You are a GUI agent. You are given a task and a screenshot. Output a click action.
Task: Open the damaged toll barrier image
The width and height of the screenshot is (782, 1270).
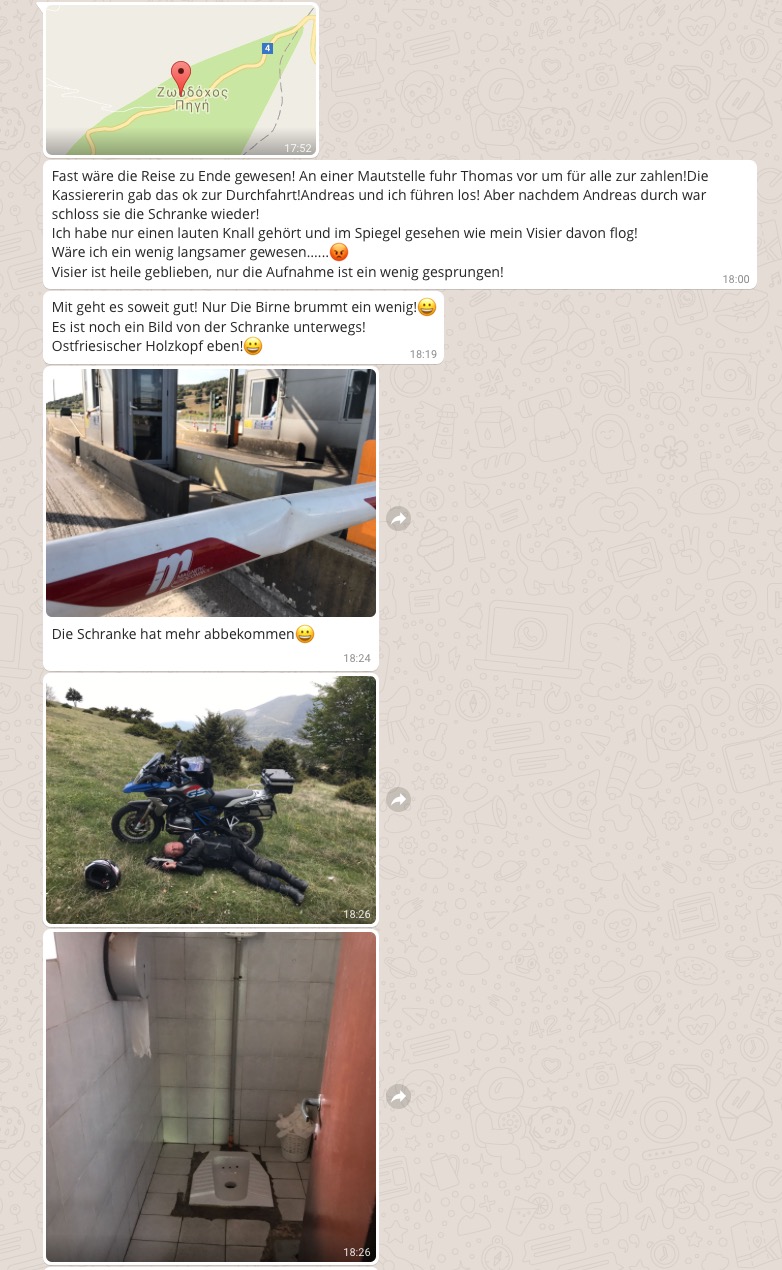211,493
